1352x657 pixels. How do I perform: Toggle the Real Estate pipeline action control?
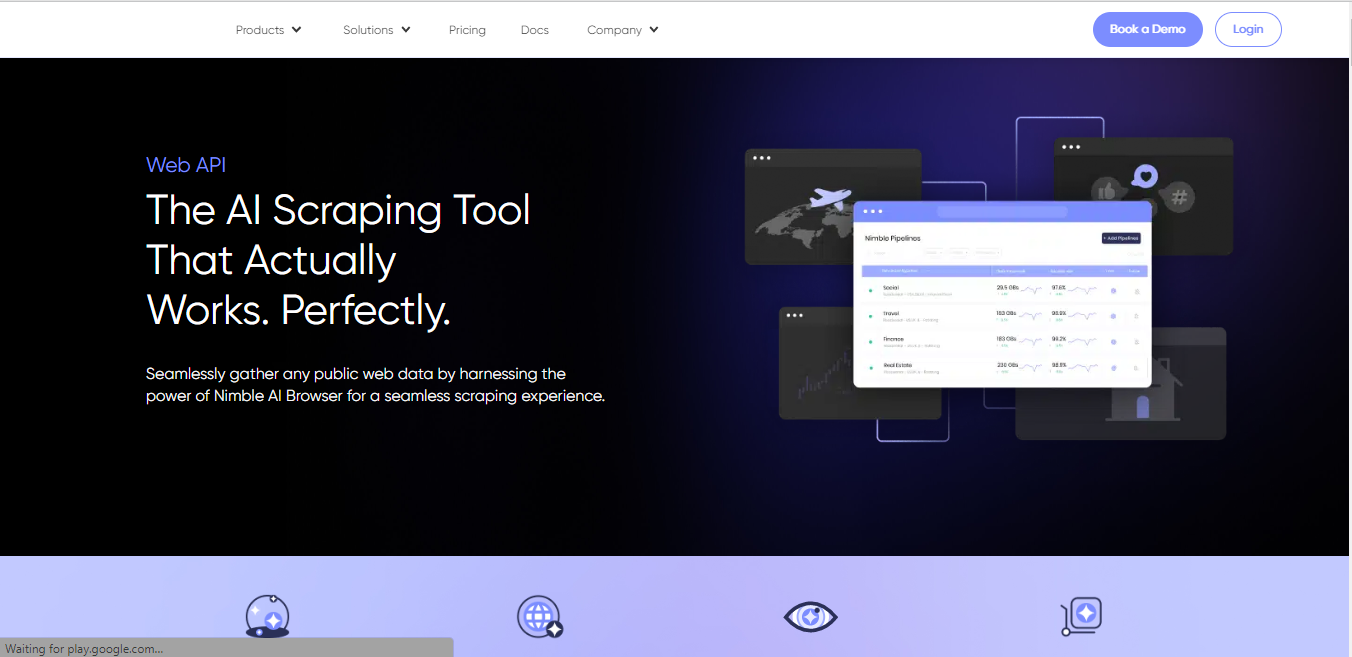[x=1136, y=368]
